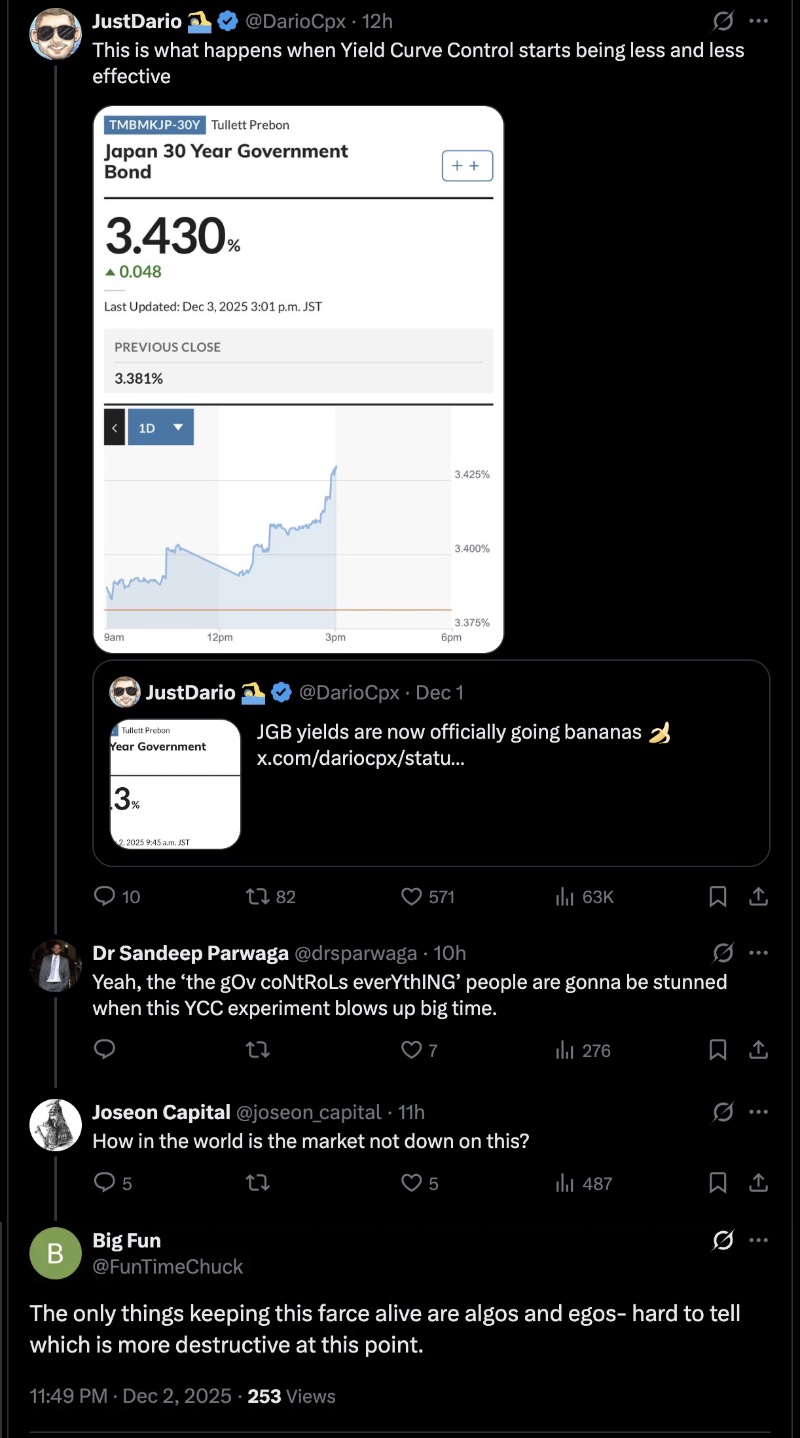Open more options on Big Fun's post
The width and height of the screenshot is (800, 1438).
point(759,1241)
